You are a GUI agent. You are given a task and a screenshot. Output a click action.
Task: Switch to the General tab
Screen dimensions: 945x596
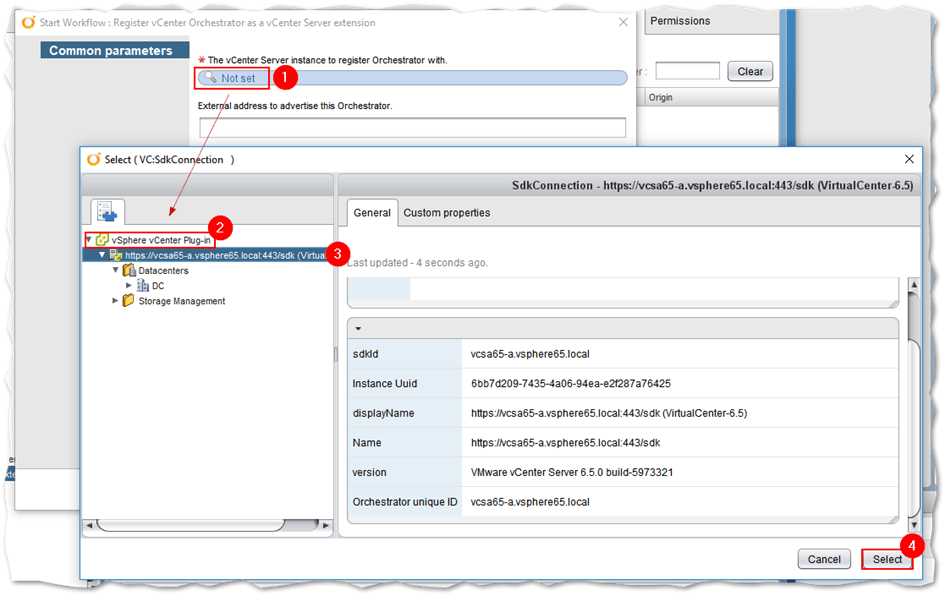(372, 213)
